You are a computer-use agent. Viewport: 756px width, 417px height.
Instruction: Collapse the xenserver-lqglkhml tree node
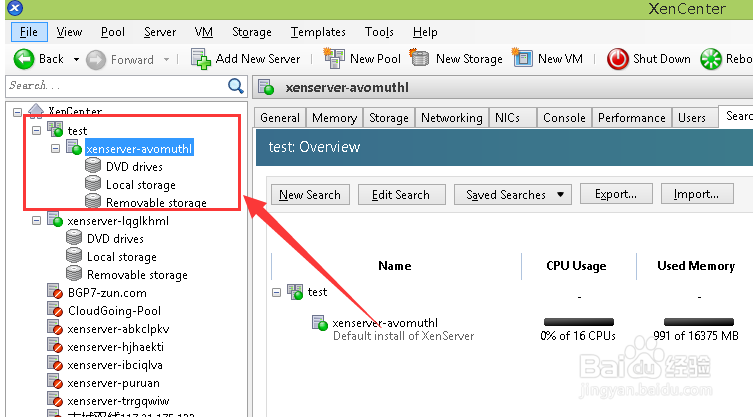click(x=36, y=220)
